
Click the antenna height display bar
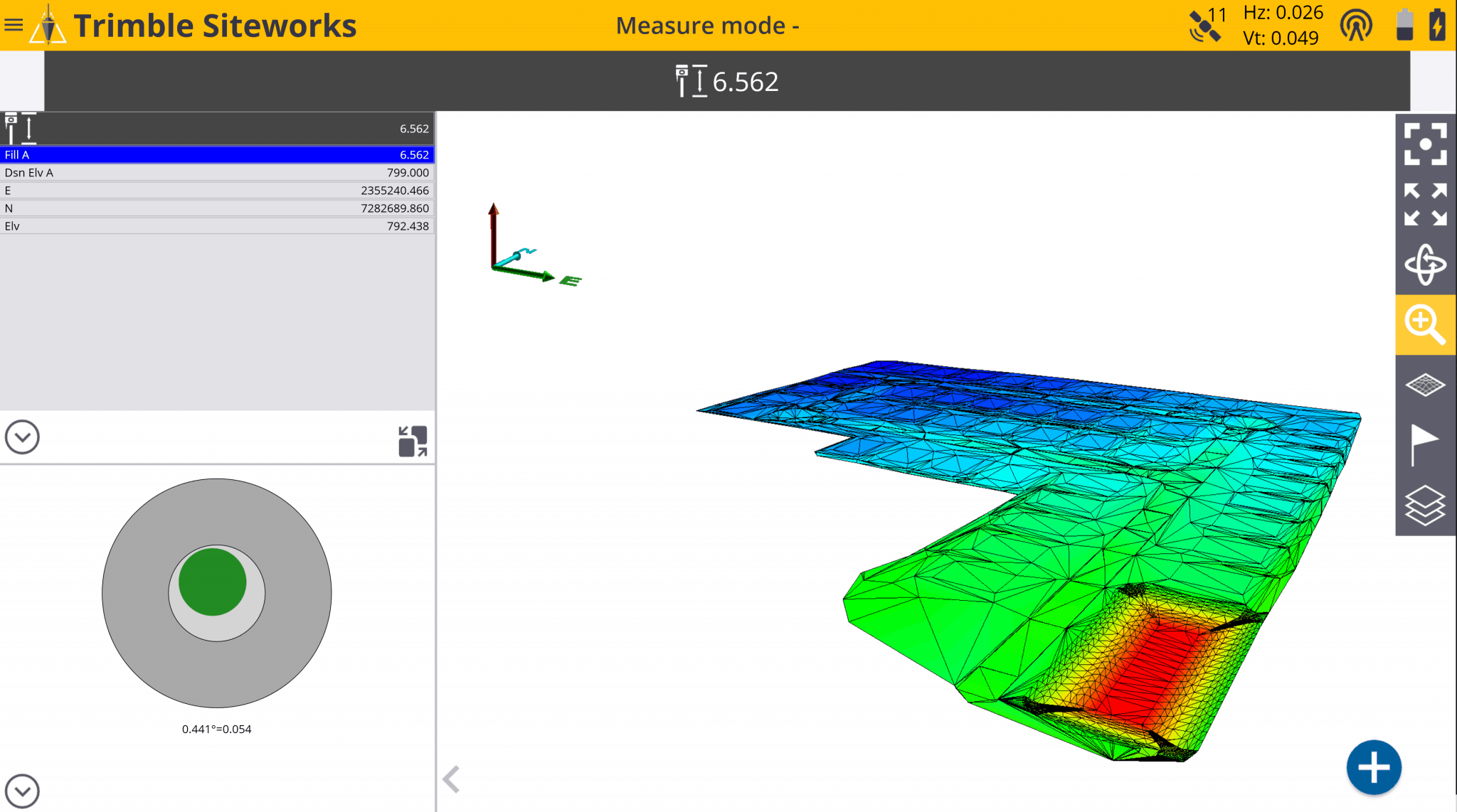[x=727, y=81]
